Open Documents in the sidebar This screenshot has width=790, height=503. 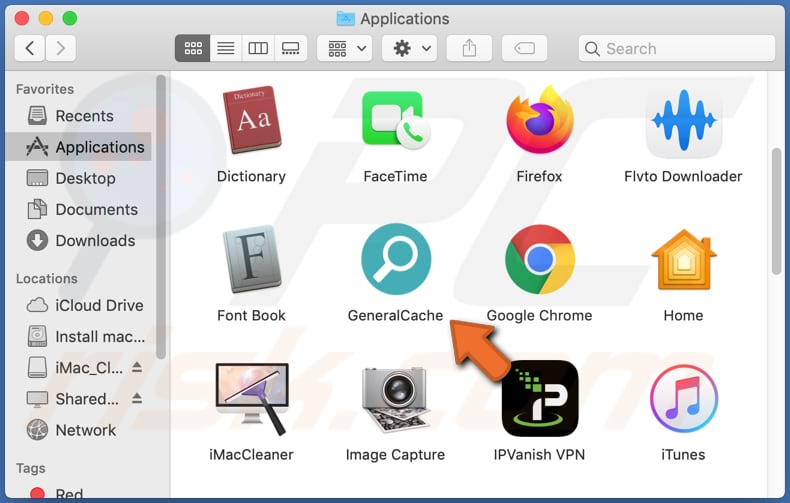click(79, 209)
